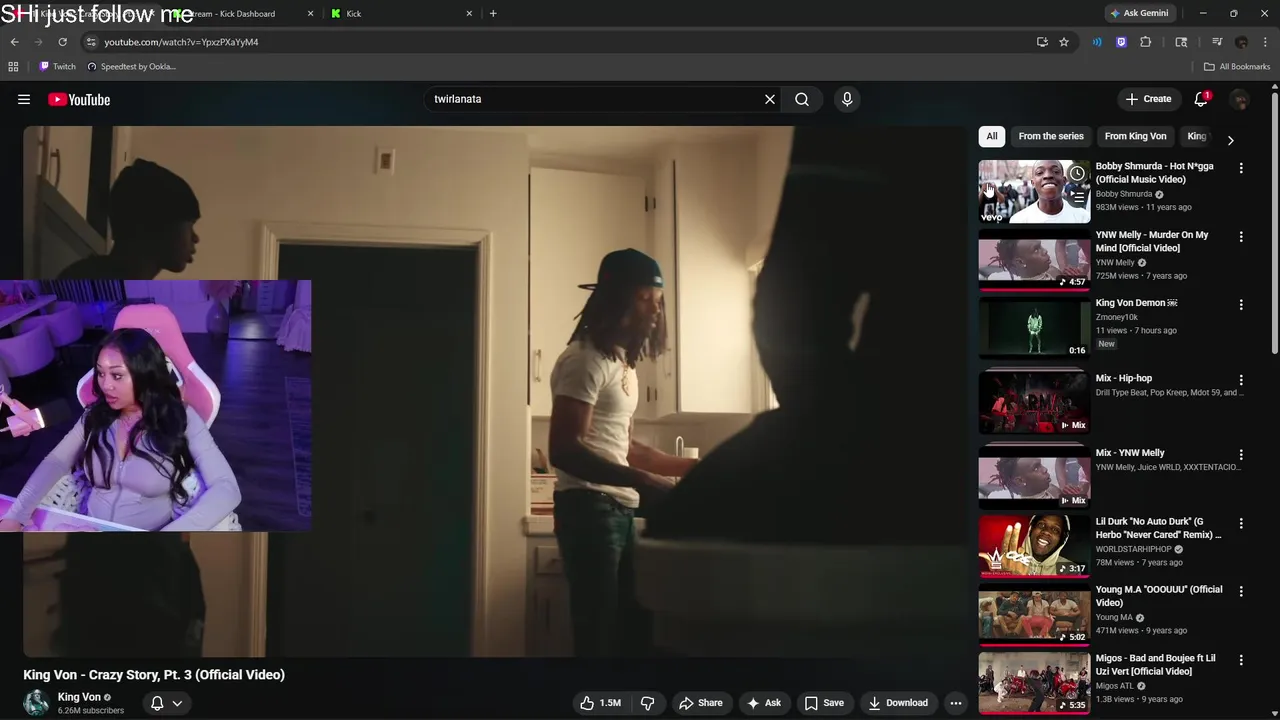Screen dimensions: 1280x720
Task: Open the King Von channel name link
Action: tap(79, 697)
